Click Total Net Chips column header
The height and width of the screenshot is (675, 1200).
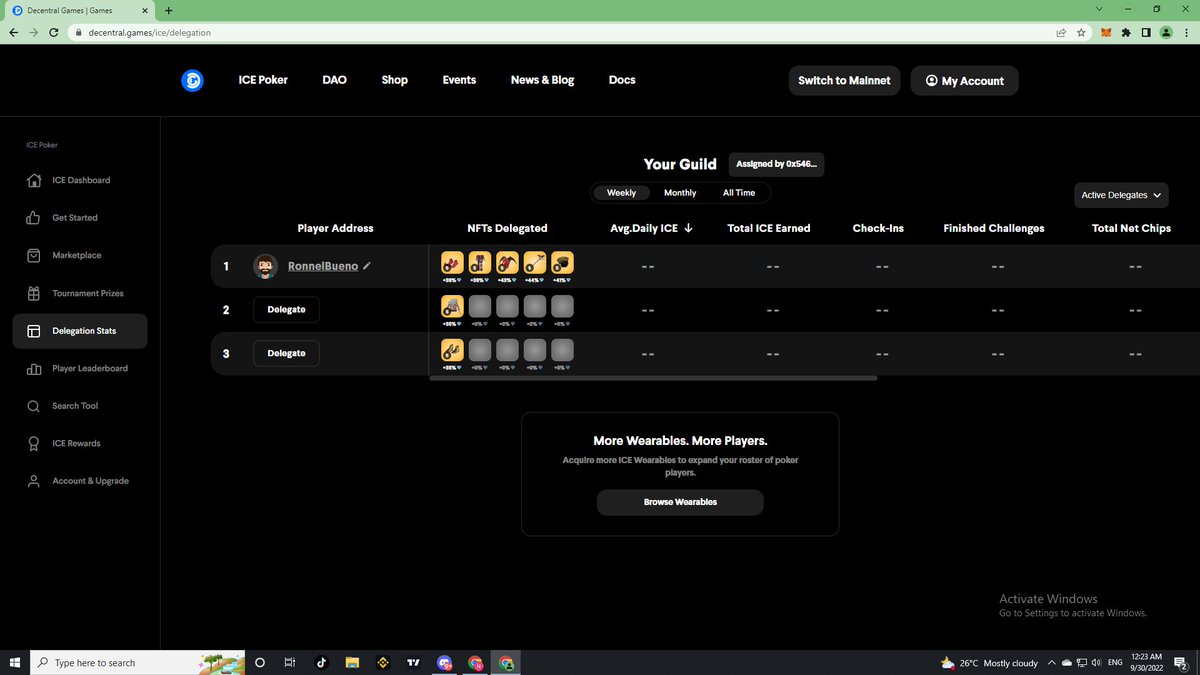tap(1131, 228)
